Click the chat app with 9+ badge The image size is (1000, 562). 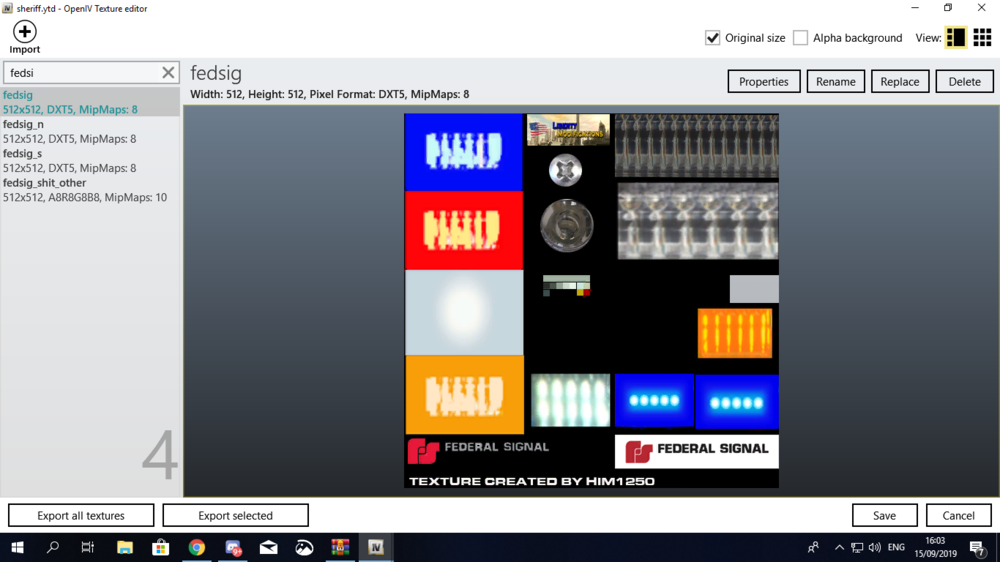233,547
